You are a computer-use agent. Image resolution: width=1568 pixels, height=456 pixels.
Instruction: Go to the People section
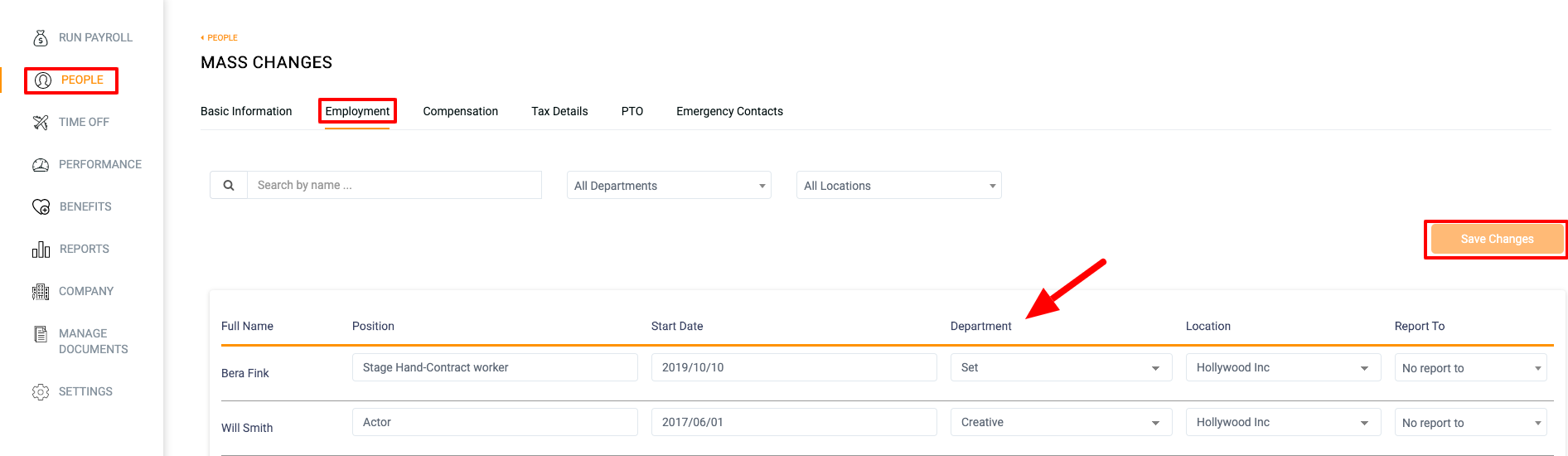click(x=82, y=80)
